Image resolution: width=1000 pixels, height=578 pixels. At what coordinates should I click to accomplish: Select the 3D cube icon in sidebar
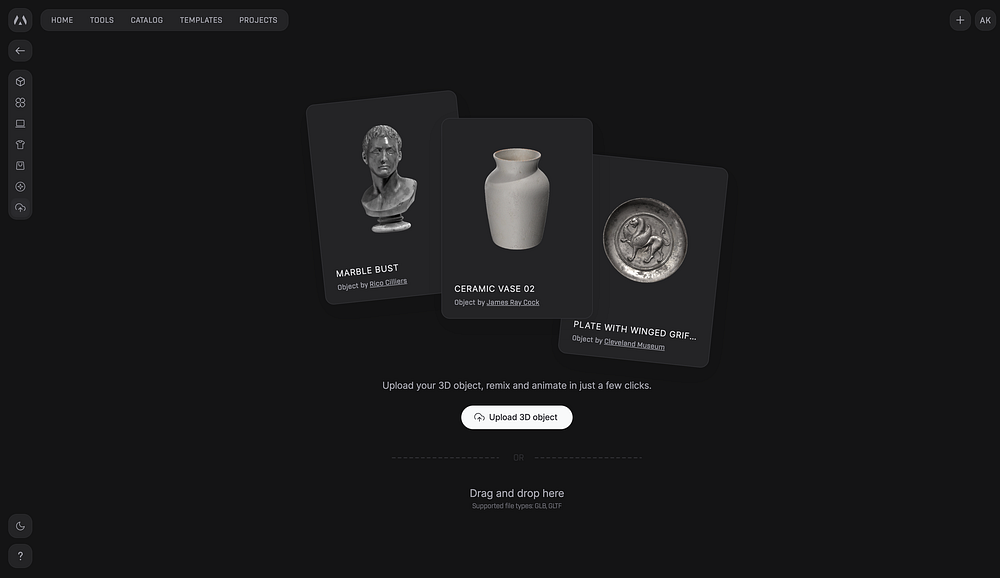[x=20, y=82]
